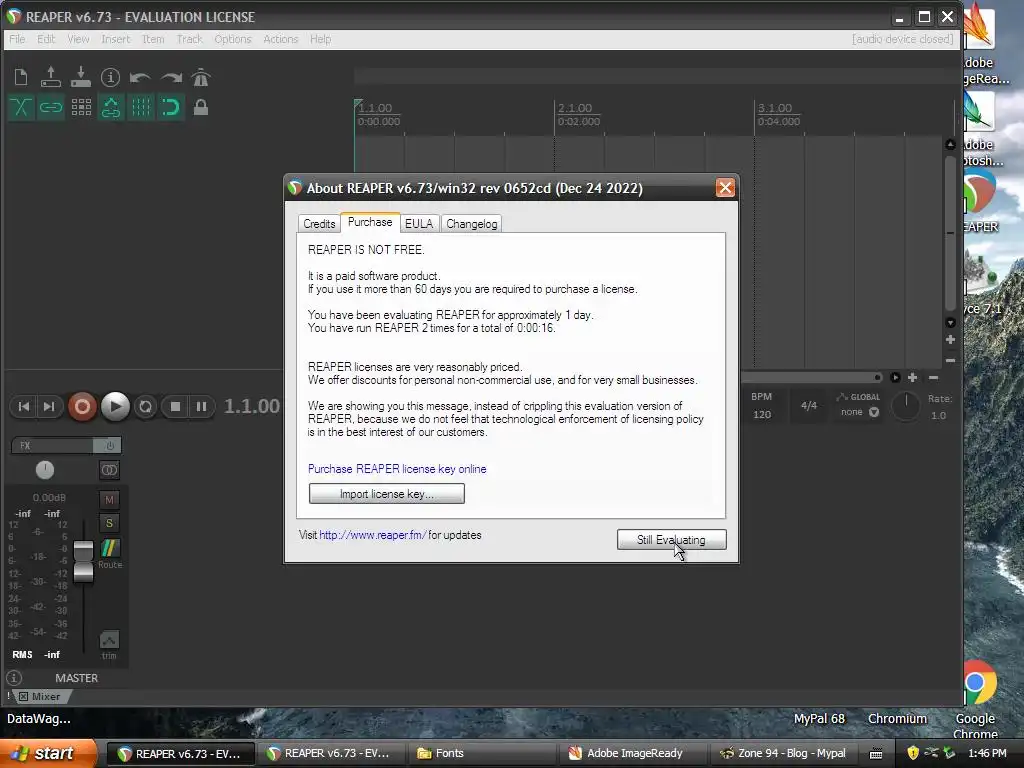Open the Windows start button
This screenshot has height=768, width=1024.
pyautogui.click(x=47, y=753)
